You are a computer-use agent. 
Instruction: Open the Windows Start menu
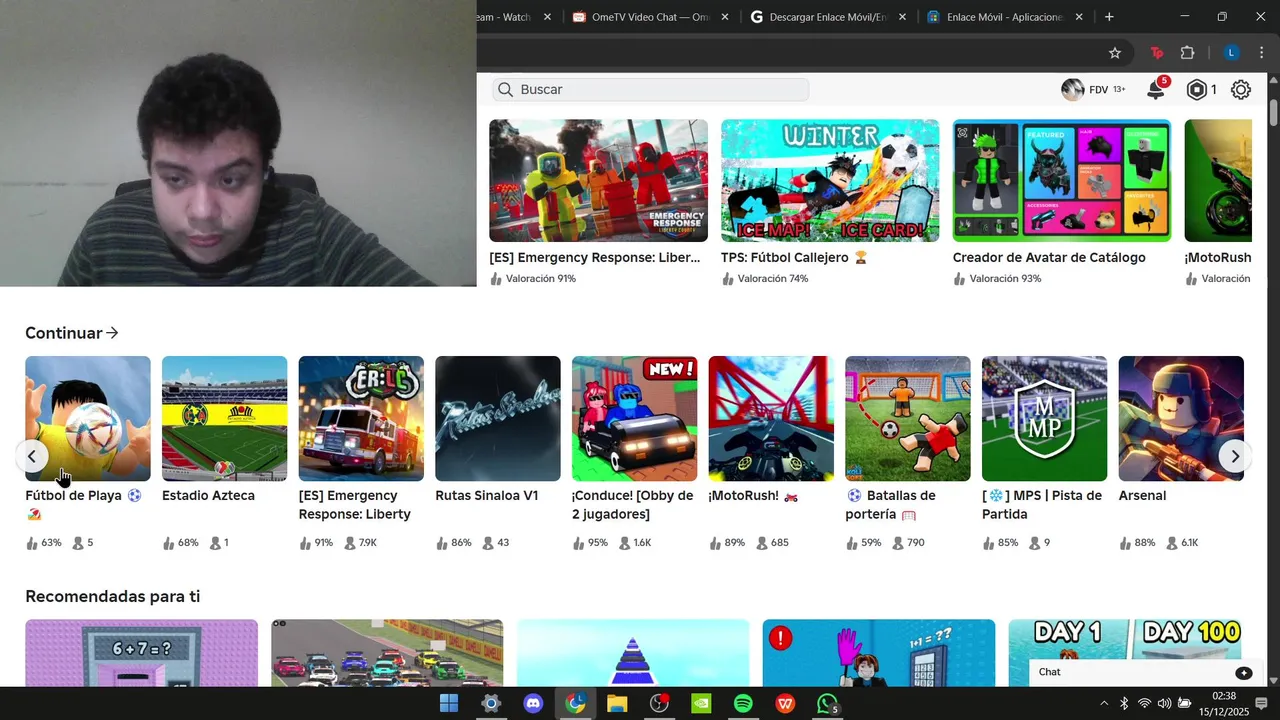(x=449, y=704)
